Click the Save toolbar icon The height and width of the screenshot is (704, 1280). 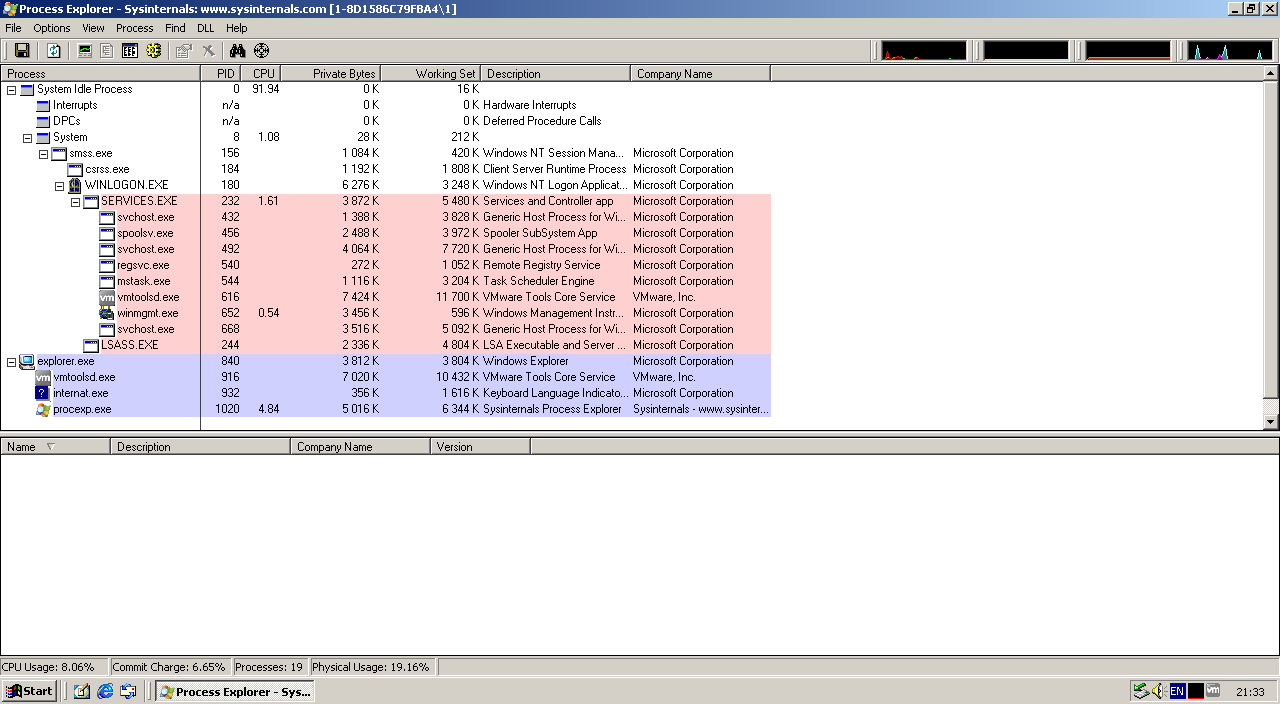(22, 50)
